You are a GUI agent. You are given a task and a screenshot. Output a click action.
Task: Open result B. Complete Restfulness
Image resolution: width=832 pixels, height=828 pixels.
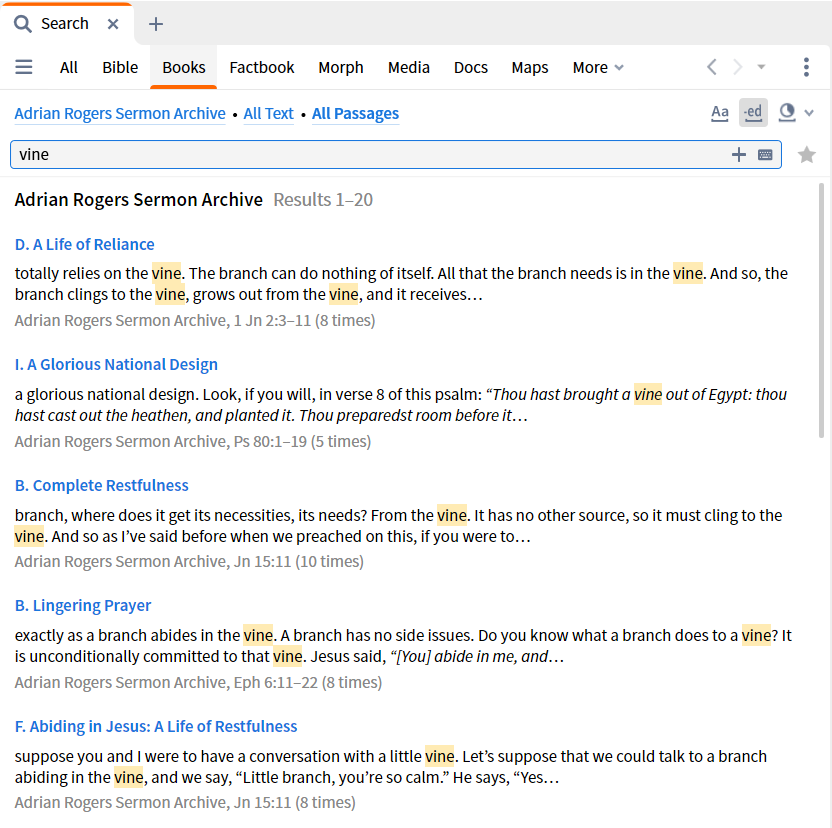coord(101,485)
